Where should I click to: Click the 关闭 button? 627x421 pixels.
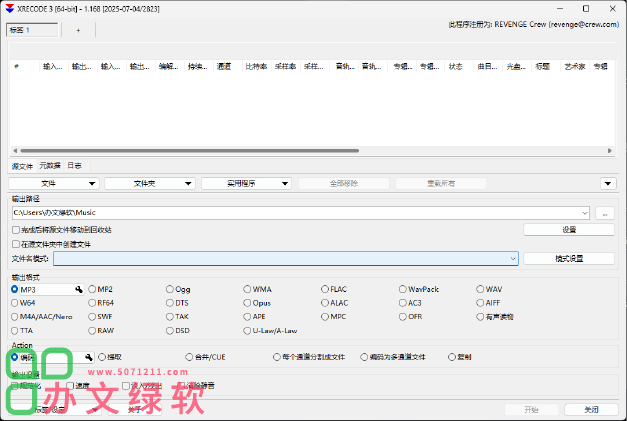[591, 409]
